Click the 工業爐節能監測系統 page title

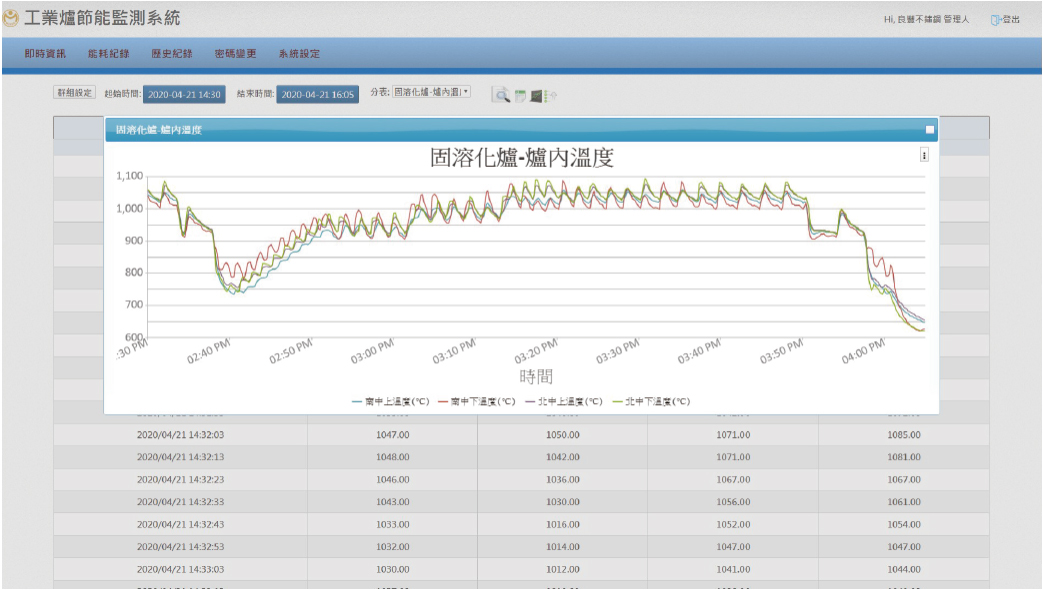[x=102, y=18]
